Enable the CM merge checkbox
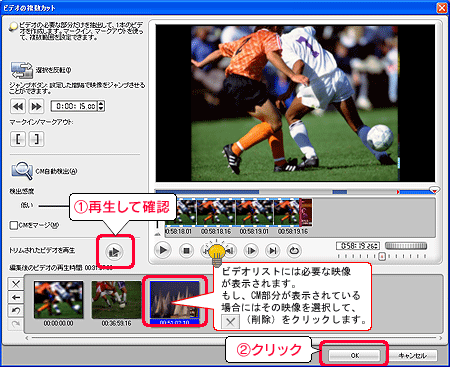 pyautogui.click(x=14, y=225)
